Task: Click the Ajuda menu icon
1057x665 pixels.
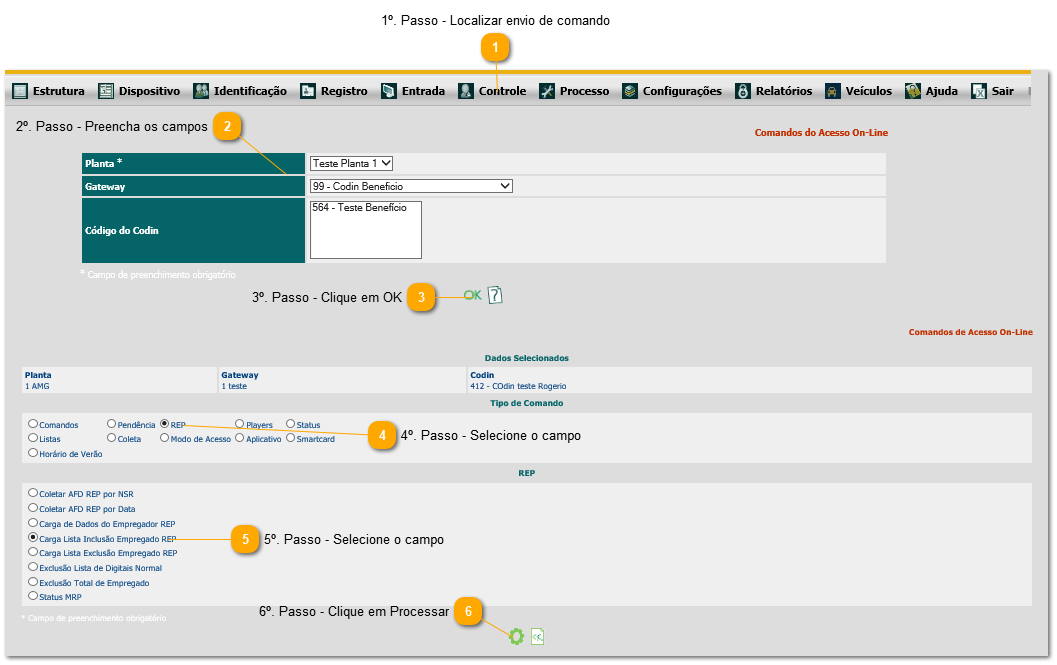Action: 913,91
